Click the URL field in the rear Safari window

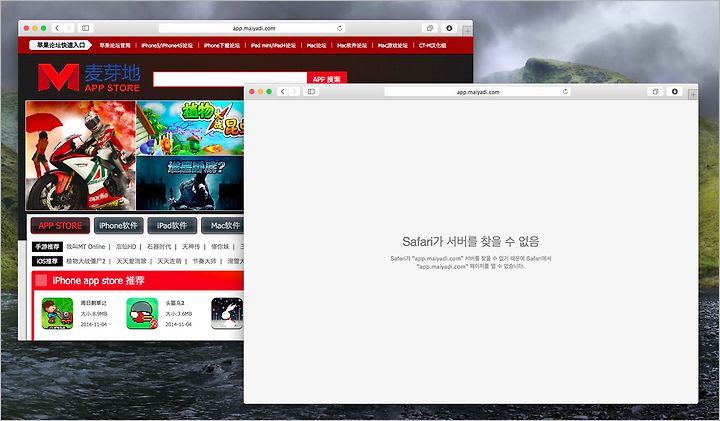[x=252, y=28]
